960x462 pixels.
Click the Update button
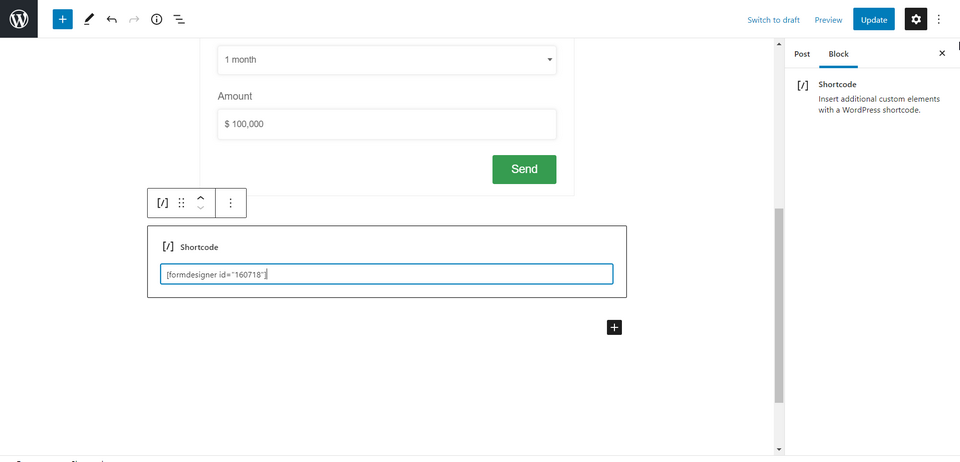tap(873, 19)
